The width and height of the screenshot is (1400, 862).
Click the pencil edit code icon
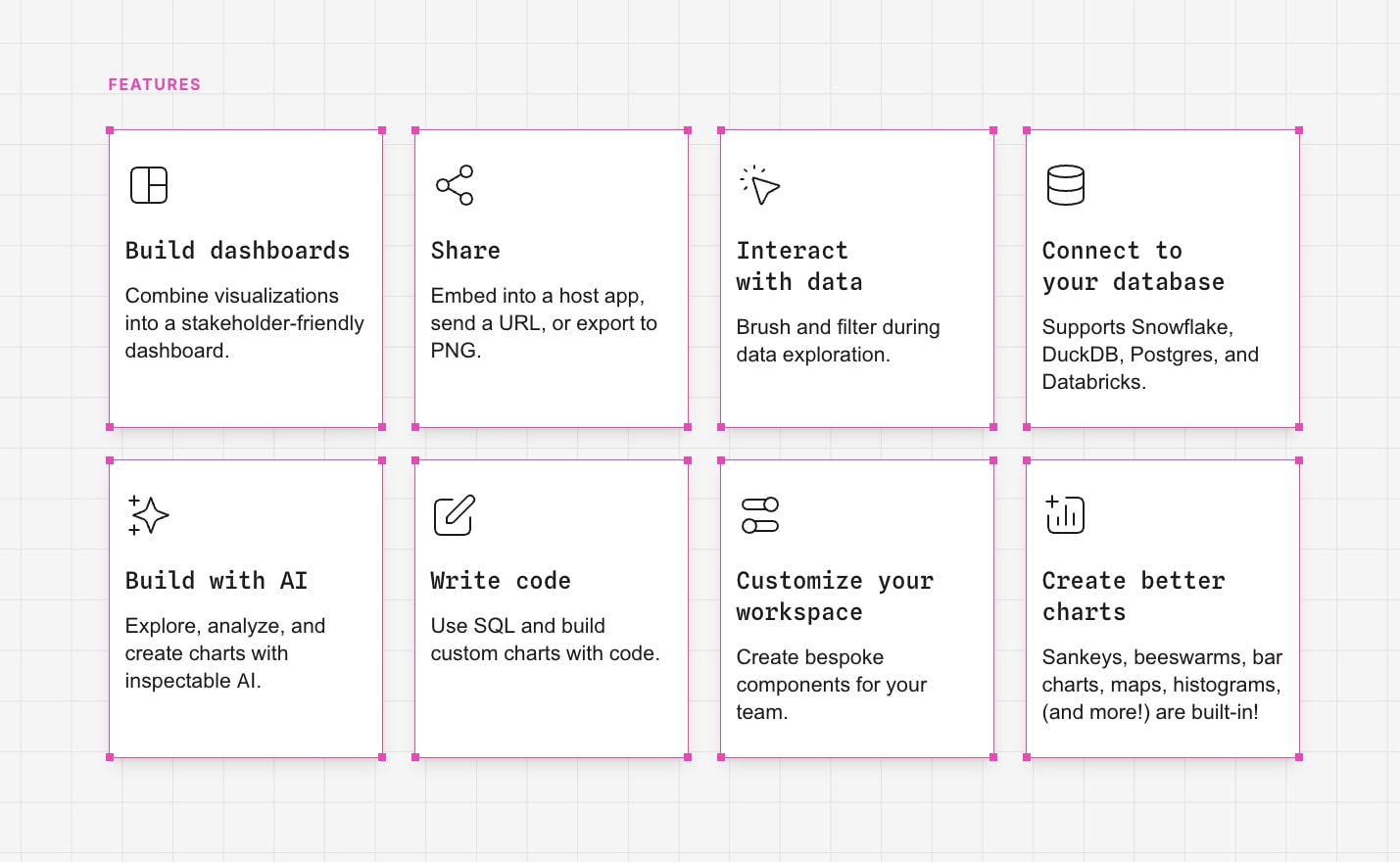(455, 515)
